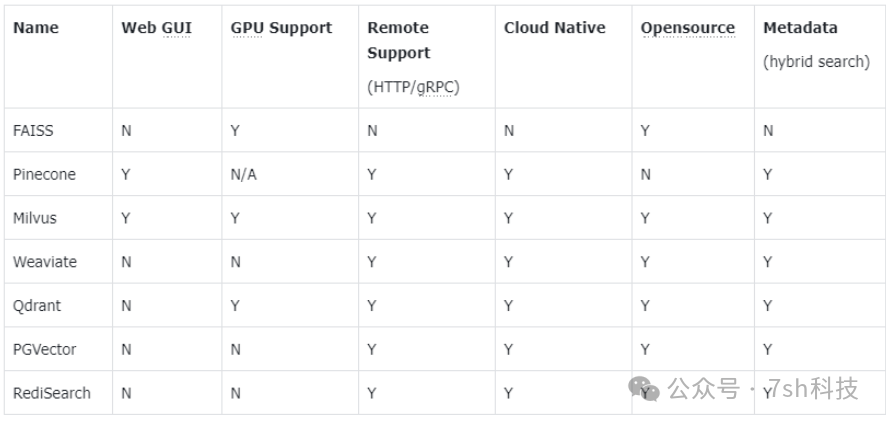Click the "7sh科技" watermark text
This screenshot has width=886, height=423.
(816, 388)
